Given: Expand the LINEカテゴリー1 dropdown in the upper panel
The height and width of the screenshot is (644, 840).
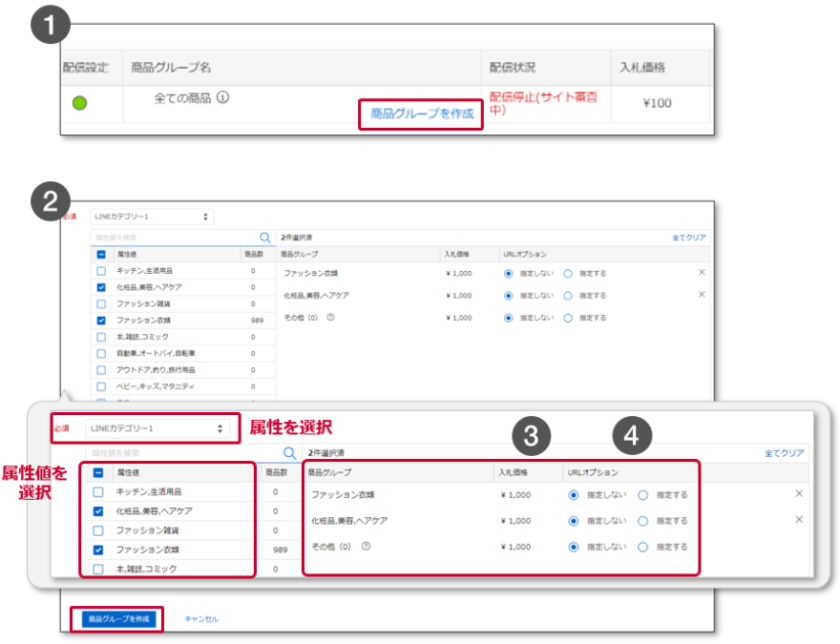Looking at the screenshot, I should tap(151, 216).
